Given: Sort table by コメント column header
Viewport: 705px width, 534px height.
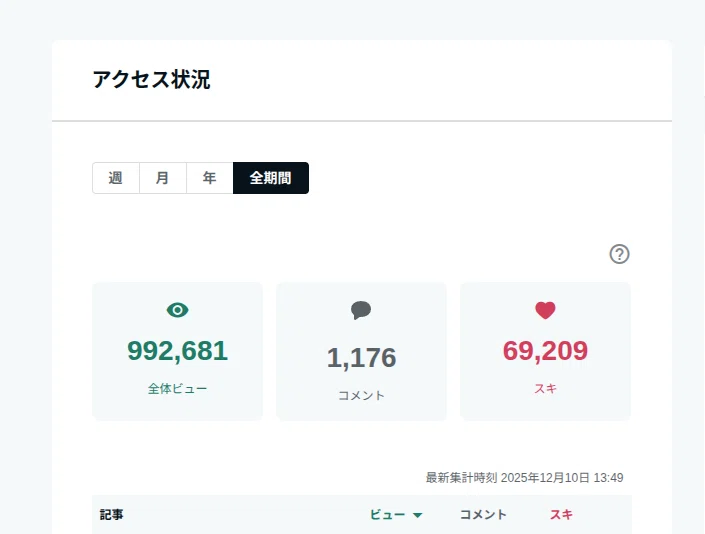Looking at the screenshot, I should click(x=483, y=515).
